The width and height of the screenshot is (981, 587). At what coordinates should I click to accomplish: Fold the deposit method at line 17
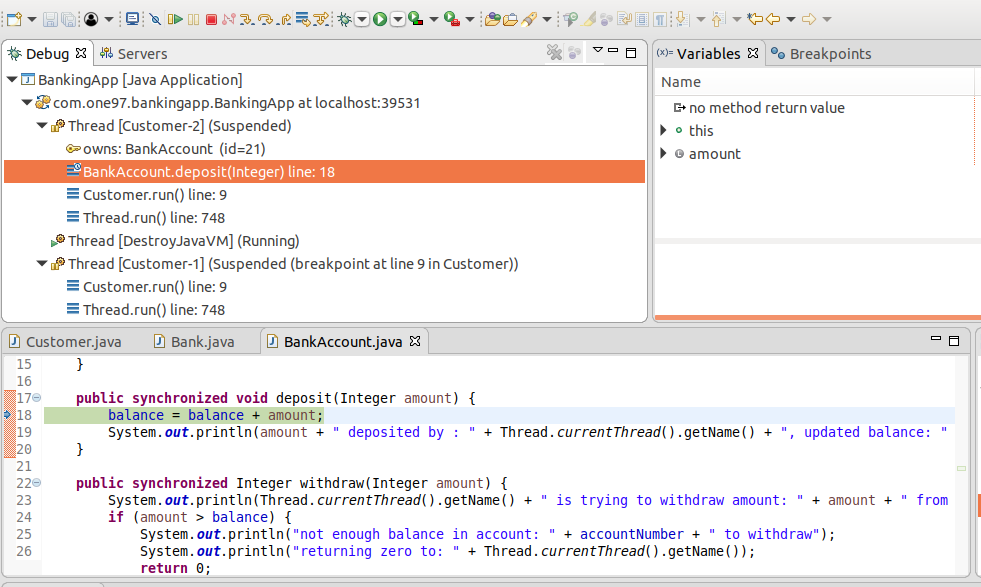37,398
